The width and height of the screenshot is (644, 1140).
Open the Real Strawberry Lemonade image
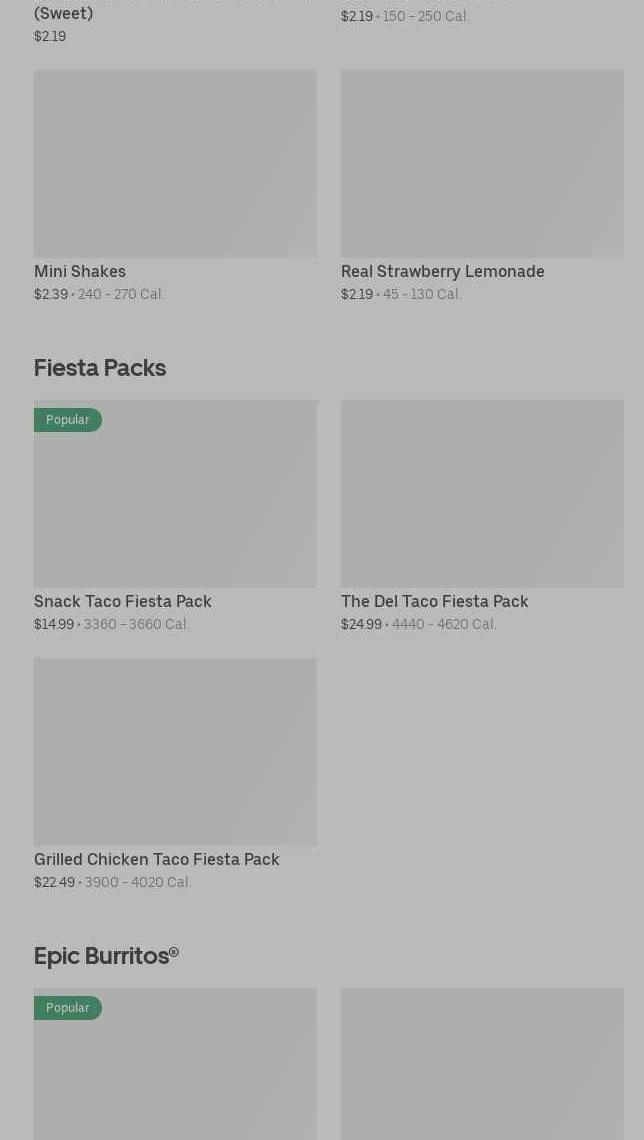coord(482,164)
